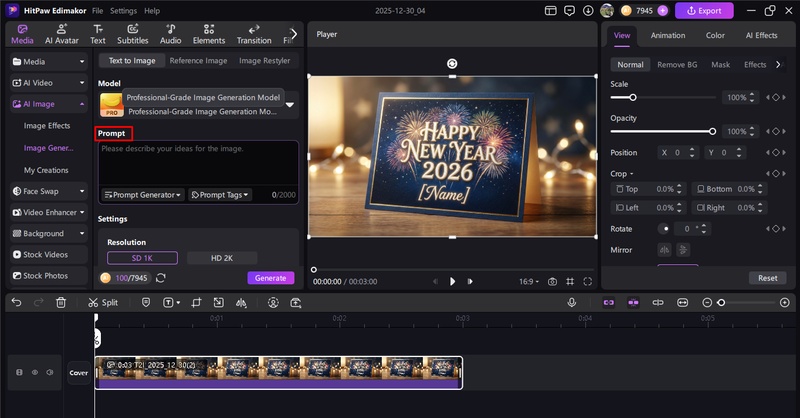Screen dimensions: 800x418
Task: Expand the Video Enhancer section
Action: tap(82, 212)
